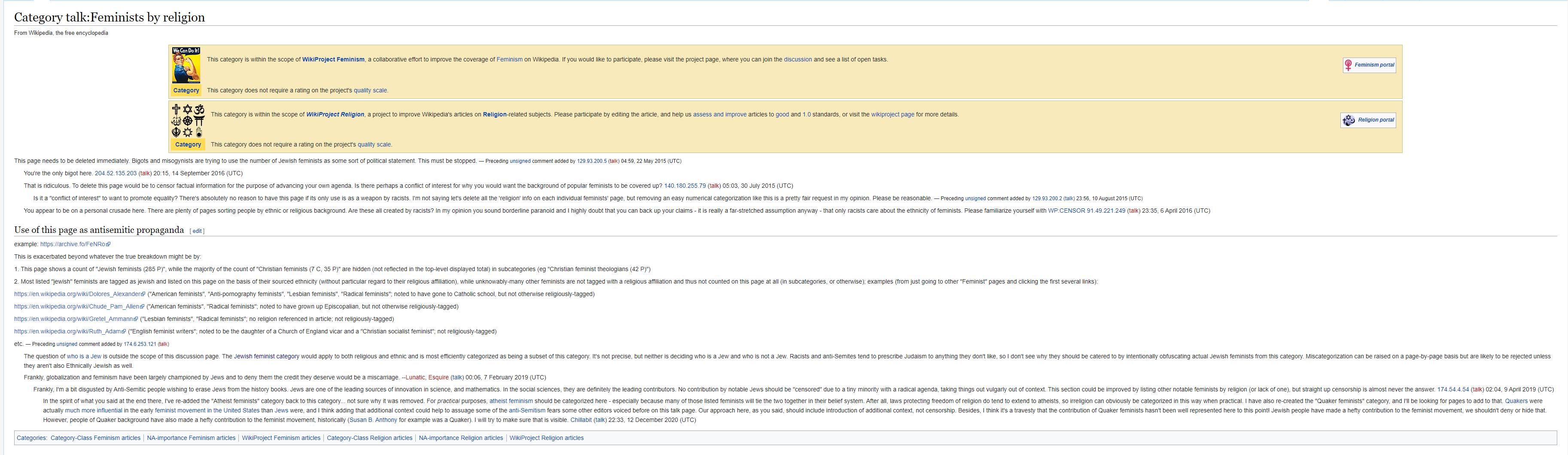
Task: Open the archive.fo/FeNRo external link
Action: (75, 244)
